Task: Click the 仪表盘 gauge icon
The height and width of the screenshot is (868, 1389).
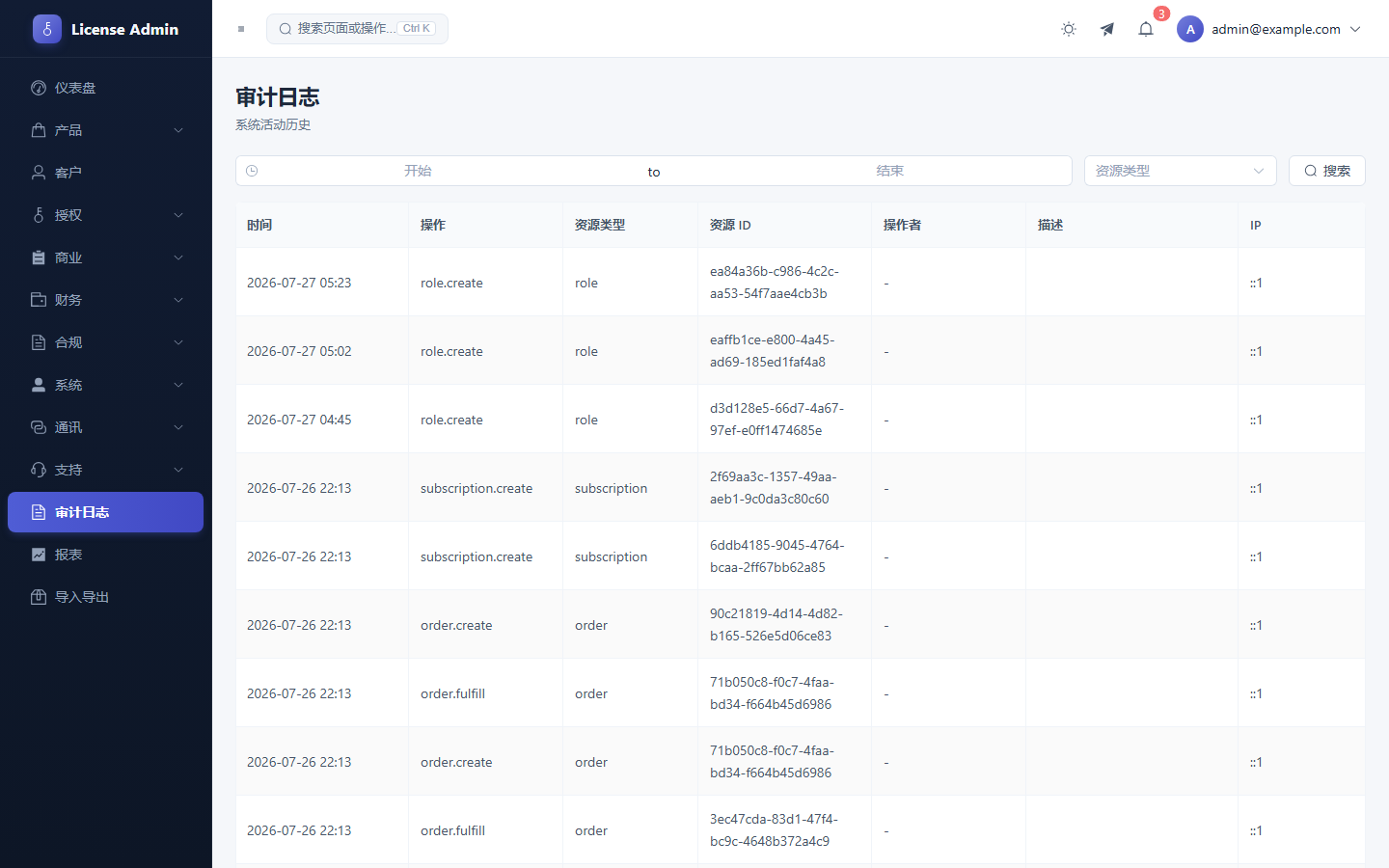Action: point(39,88)
